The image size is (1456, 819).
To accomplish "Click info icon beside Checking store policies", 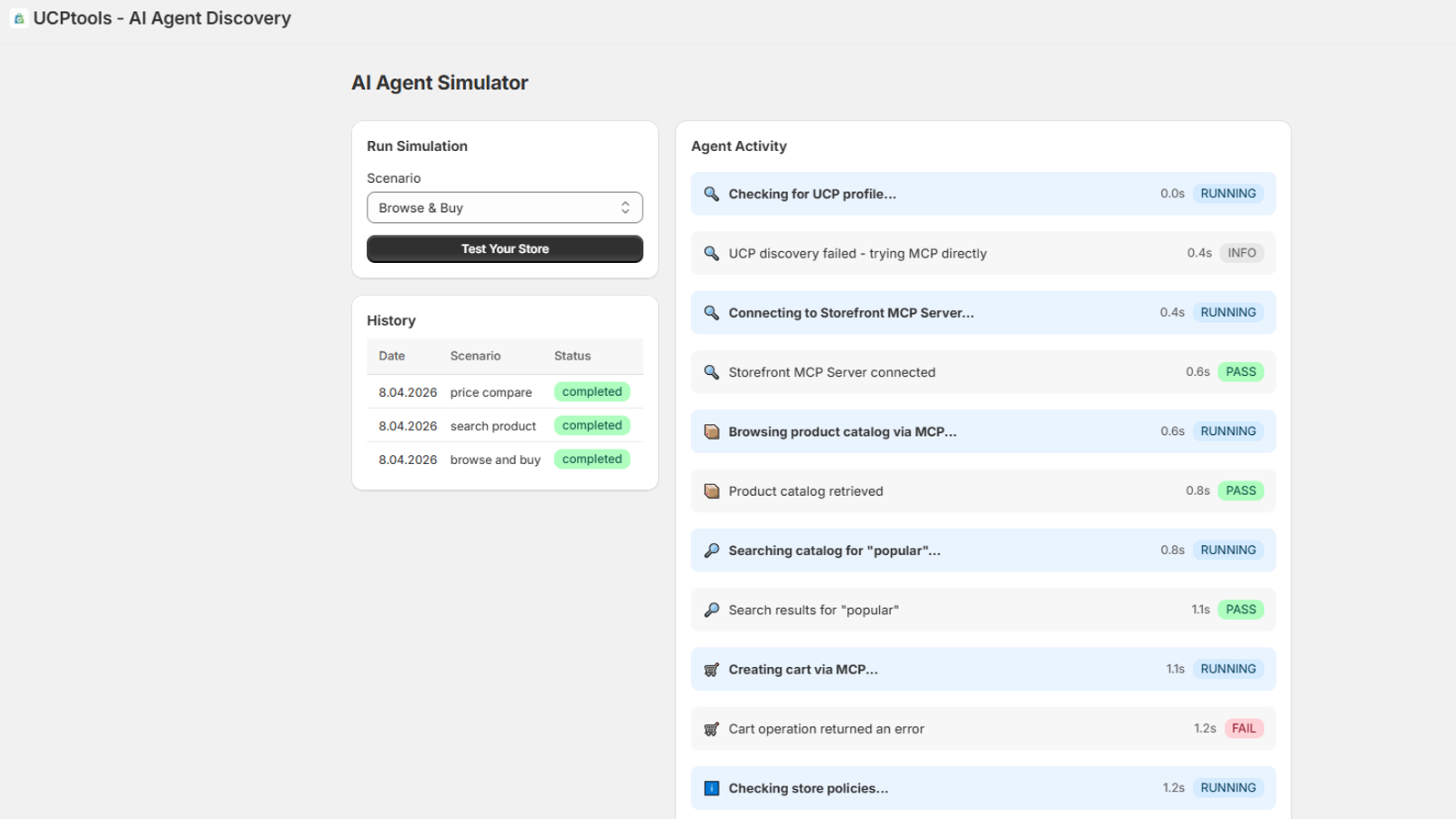I will 712,788.
